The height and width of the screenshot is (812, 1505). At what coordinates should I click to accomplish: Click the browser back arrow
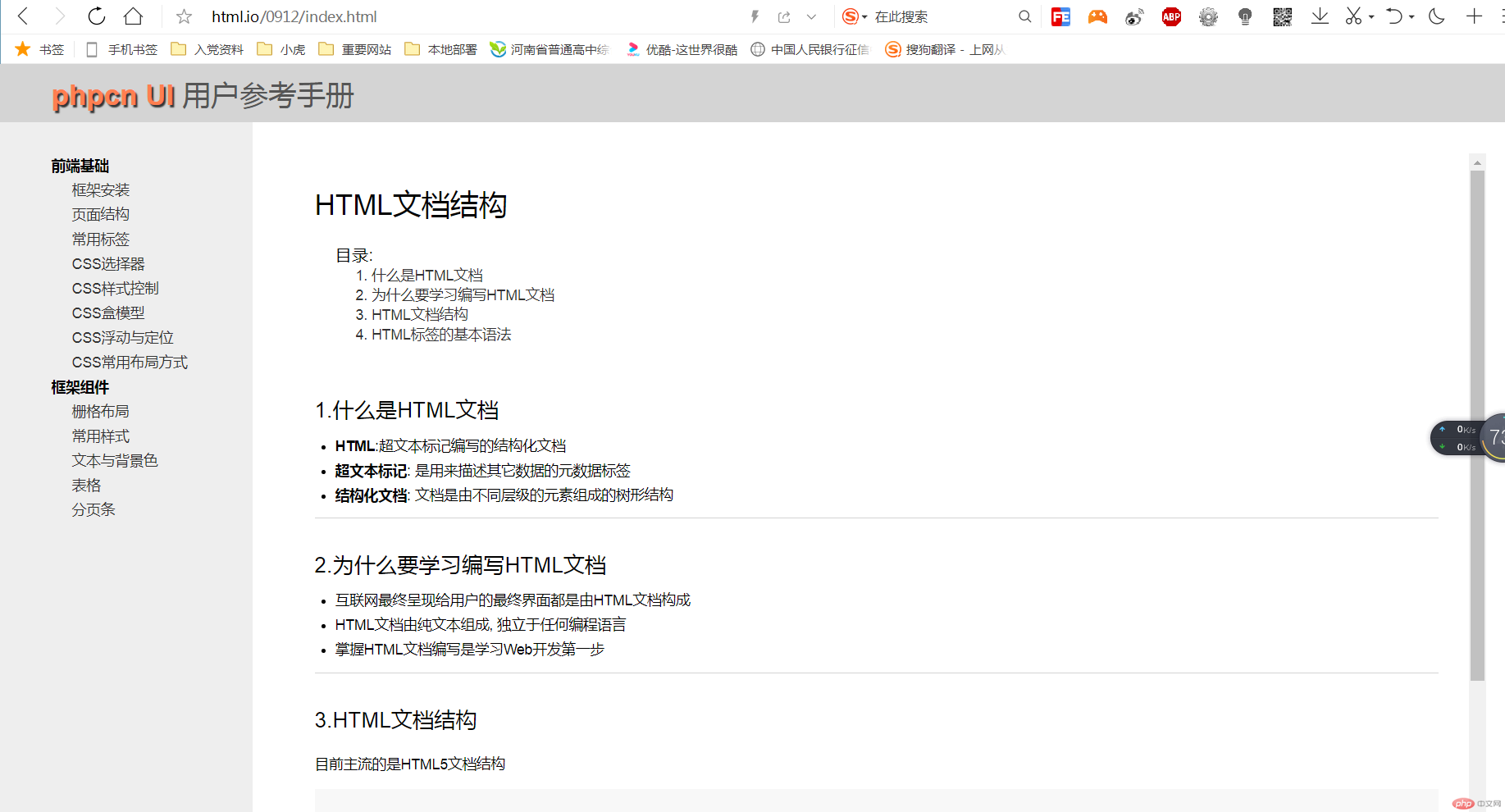(23, 16)
